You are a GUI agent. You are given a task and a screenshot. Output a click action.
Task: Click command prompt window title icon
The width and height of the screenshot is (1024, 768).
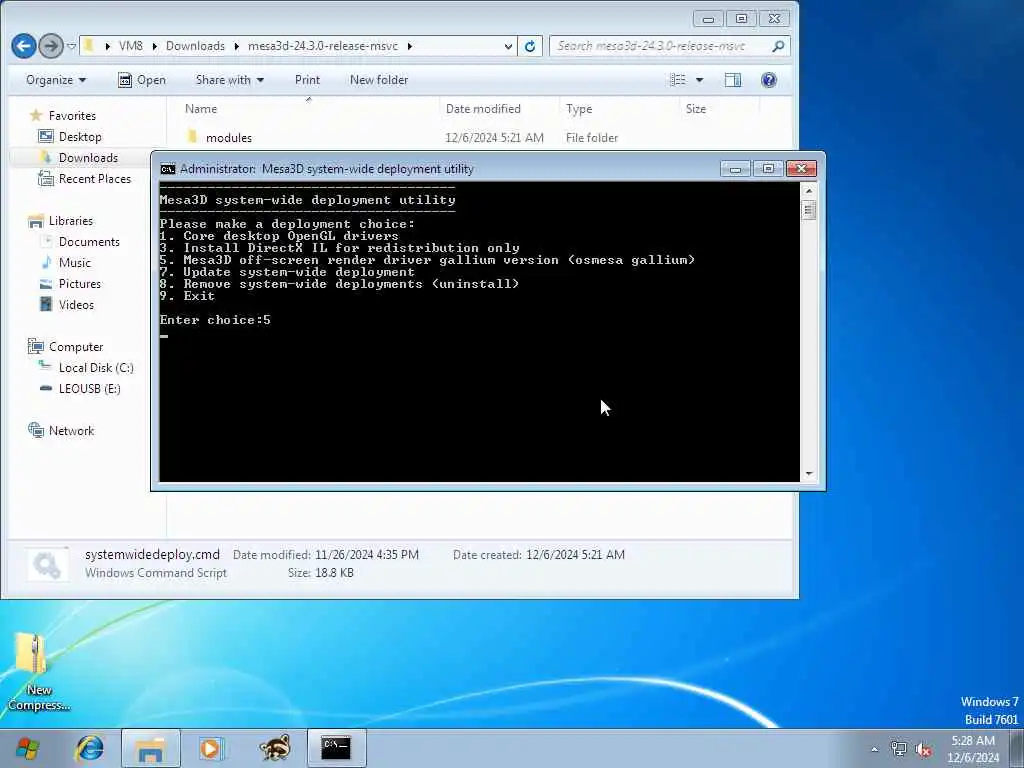point(168,169)
